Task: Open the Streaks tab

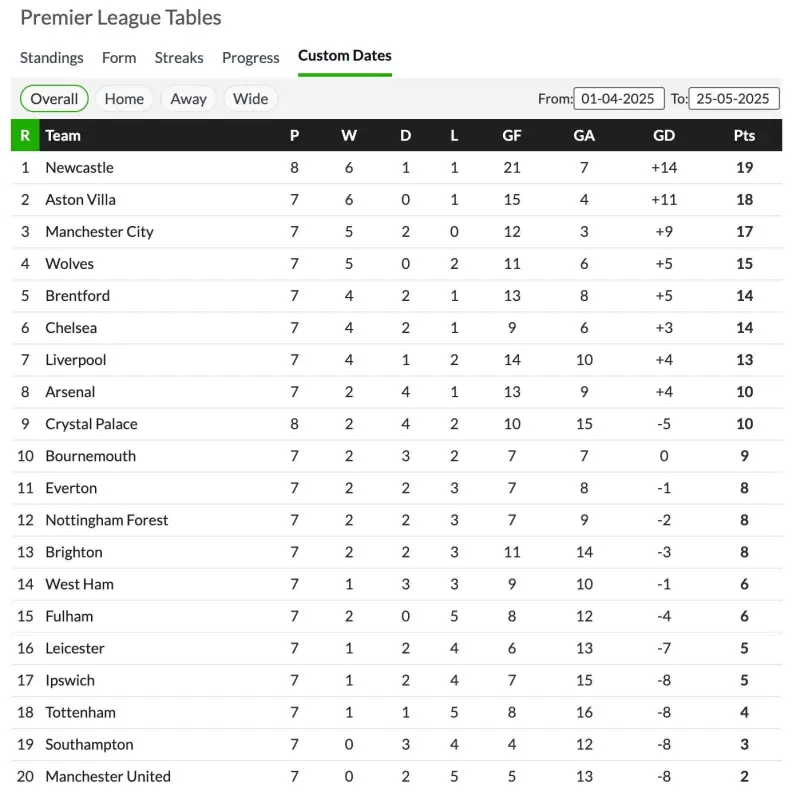Action: pos(179,58)
